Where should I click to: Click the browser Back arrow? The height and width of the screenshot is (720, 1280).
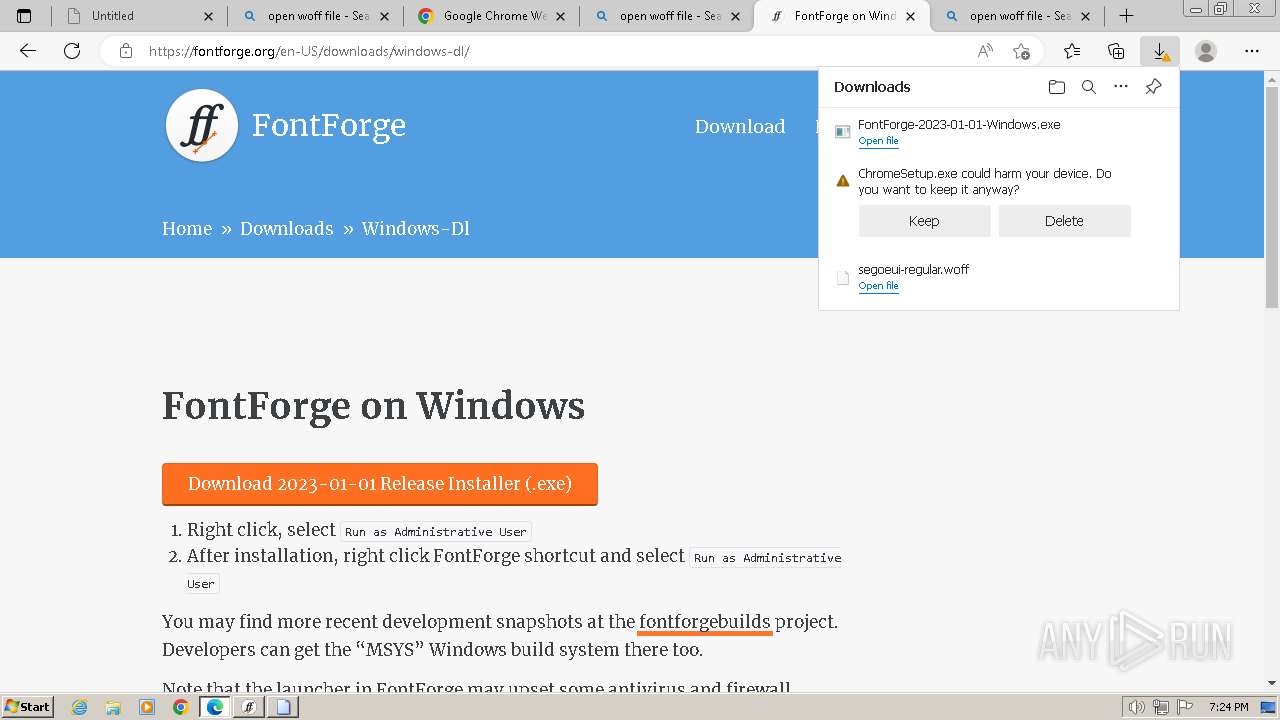coord(28,51)
